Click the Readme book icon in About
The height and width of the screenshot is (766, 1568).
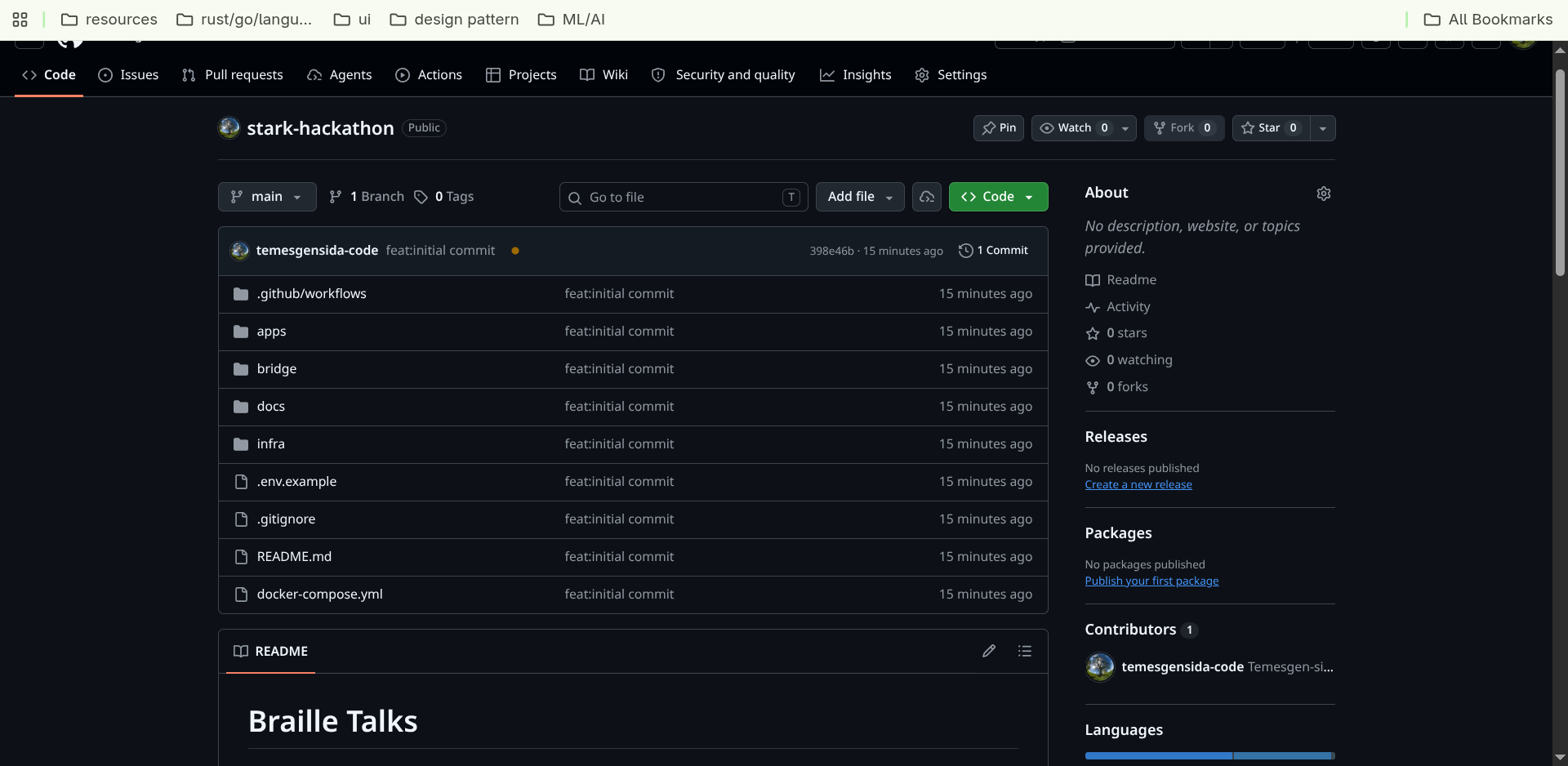click(x=1093, y=280)
